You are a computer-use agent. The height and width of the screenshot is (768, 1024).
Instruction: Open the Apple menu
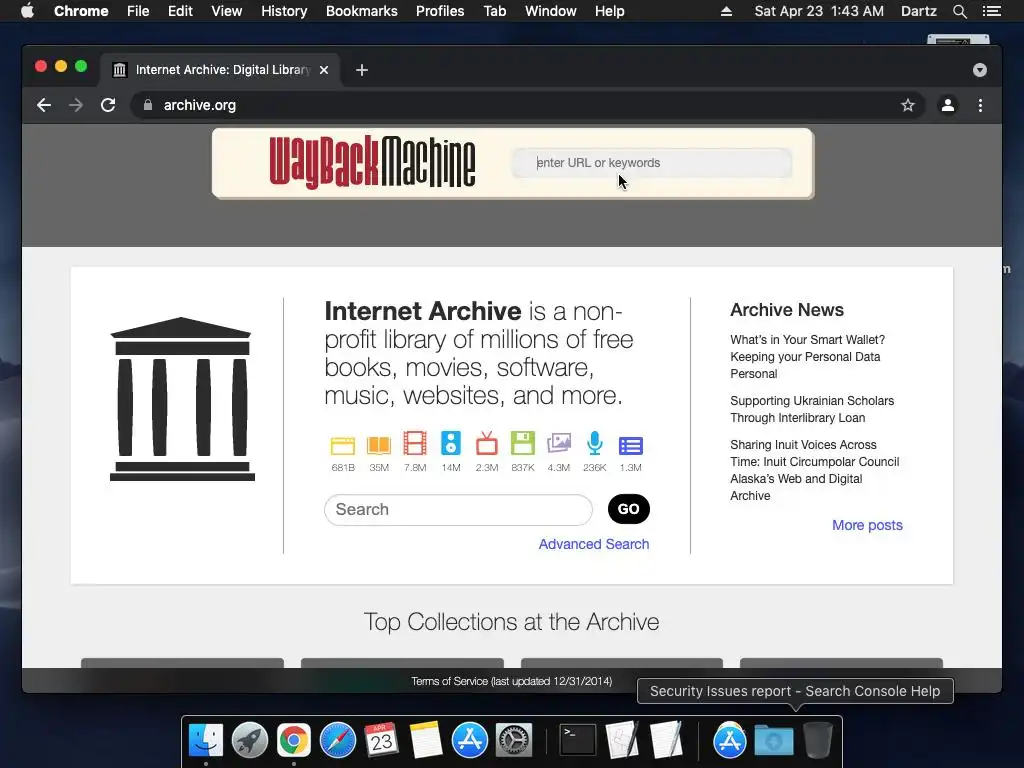tap(27, 11)
